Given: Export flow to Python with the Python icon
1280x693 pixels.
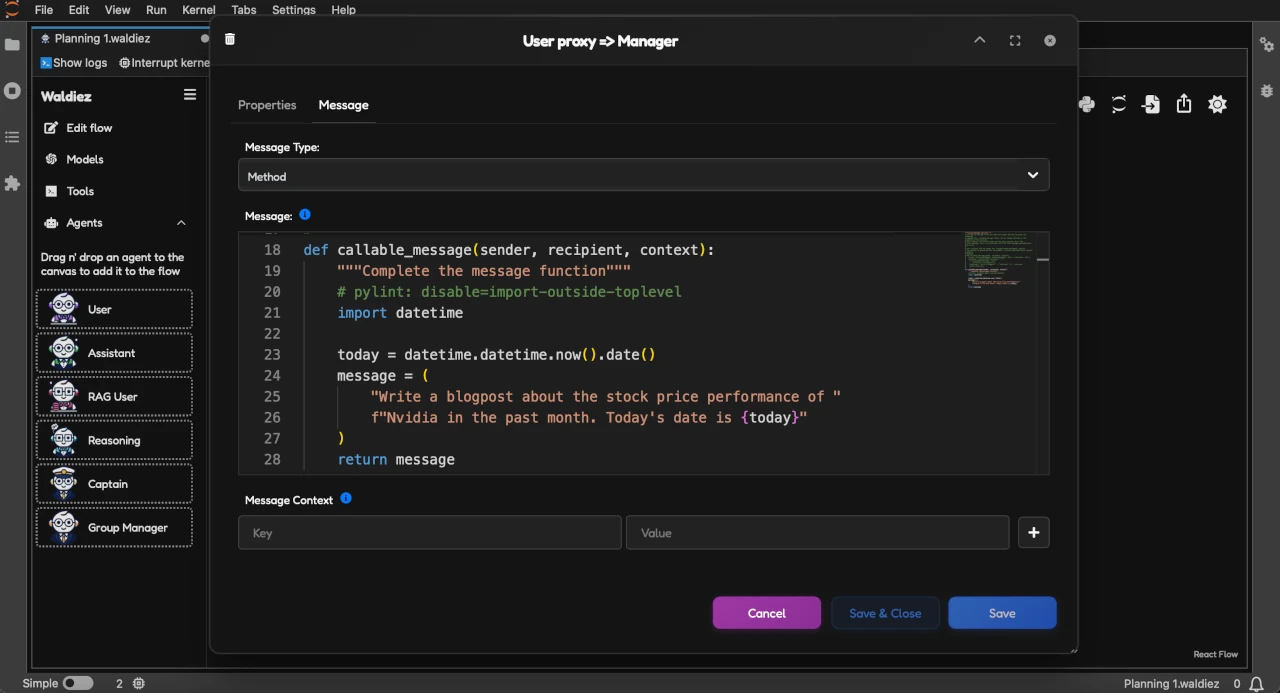Looking at the screenshot, I should (x=1087, y=104).
